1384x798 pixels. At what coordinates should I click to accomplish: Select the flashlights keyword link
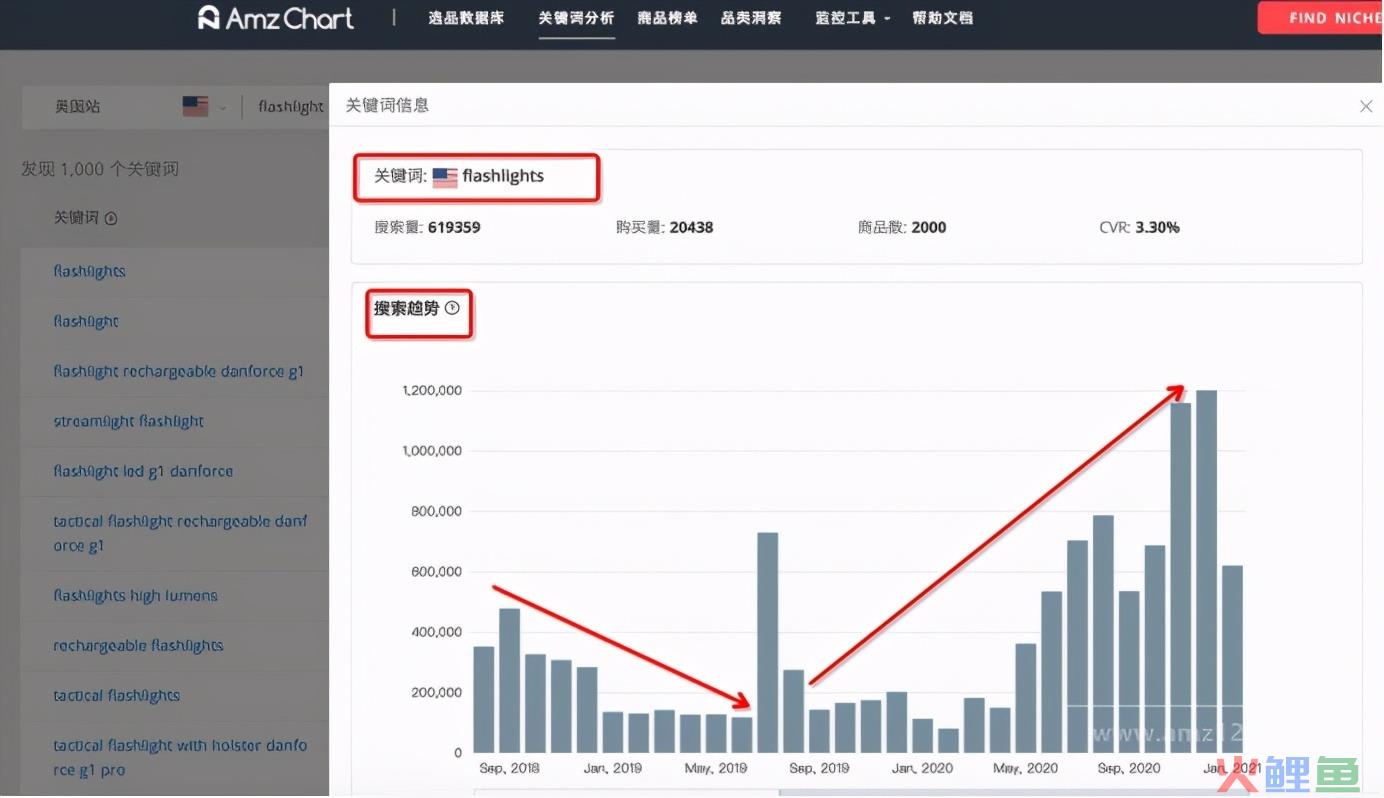pyautogui.click(x=90, y=271)
